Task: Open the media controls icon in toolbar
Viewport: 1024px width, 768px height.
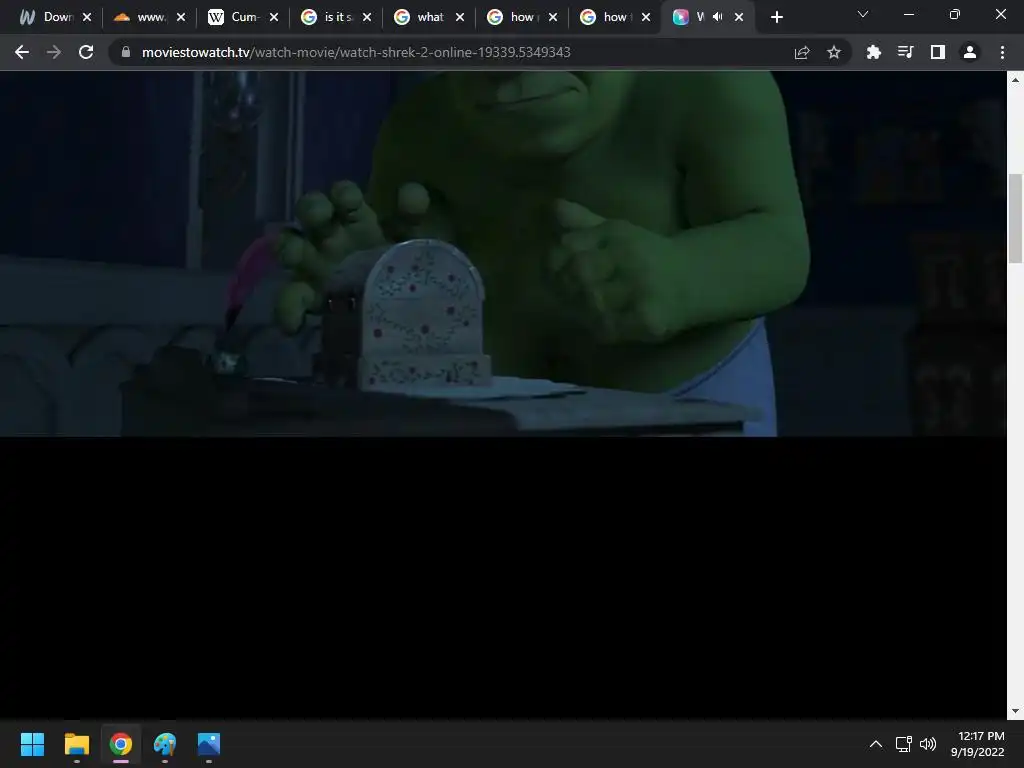Action: click(x=905, y=52)
